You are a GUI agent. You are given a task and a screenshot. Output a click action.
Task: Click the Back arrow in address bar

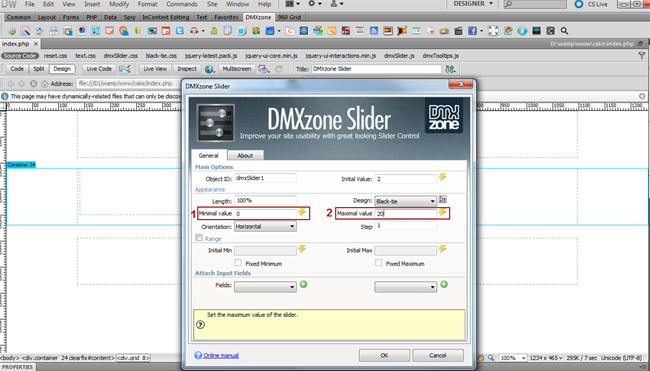coord(11,84)
